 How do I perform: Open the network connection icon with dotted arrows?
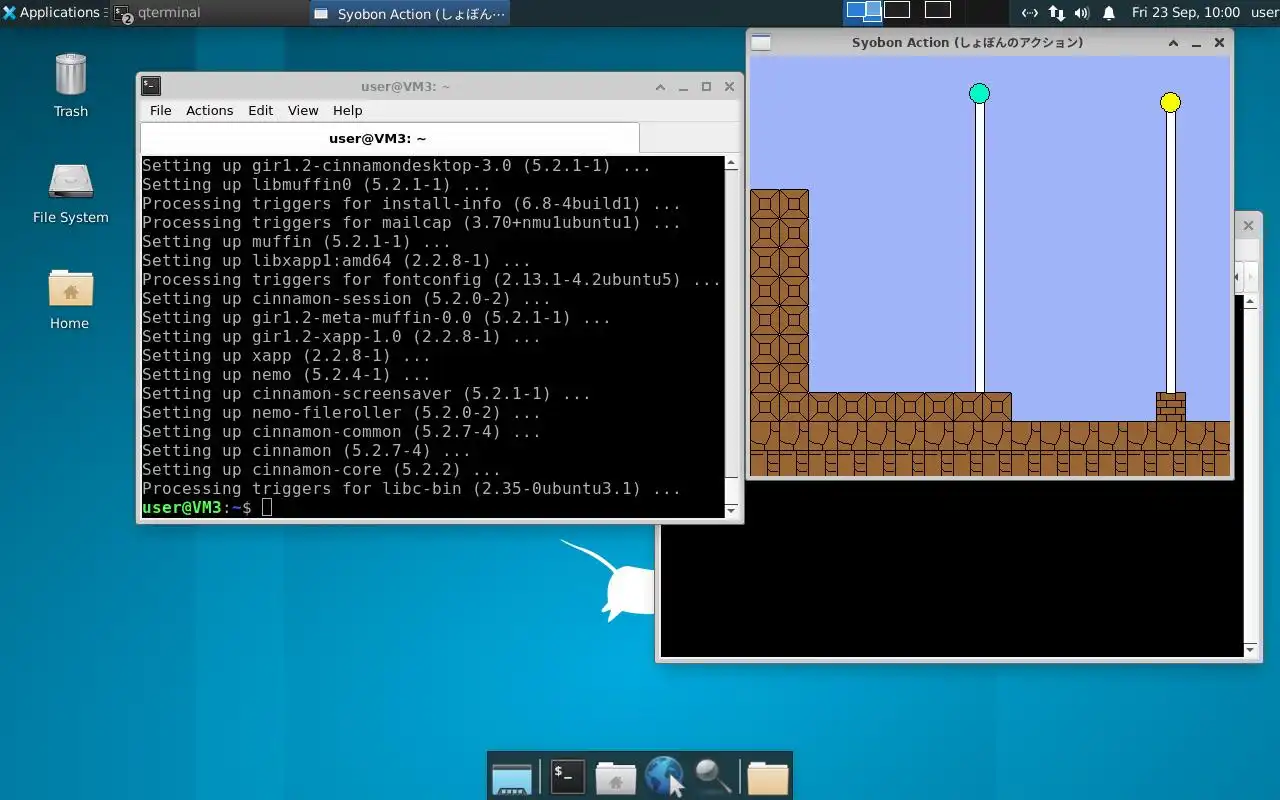[1029, 13]
